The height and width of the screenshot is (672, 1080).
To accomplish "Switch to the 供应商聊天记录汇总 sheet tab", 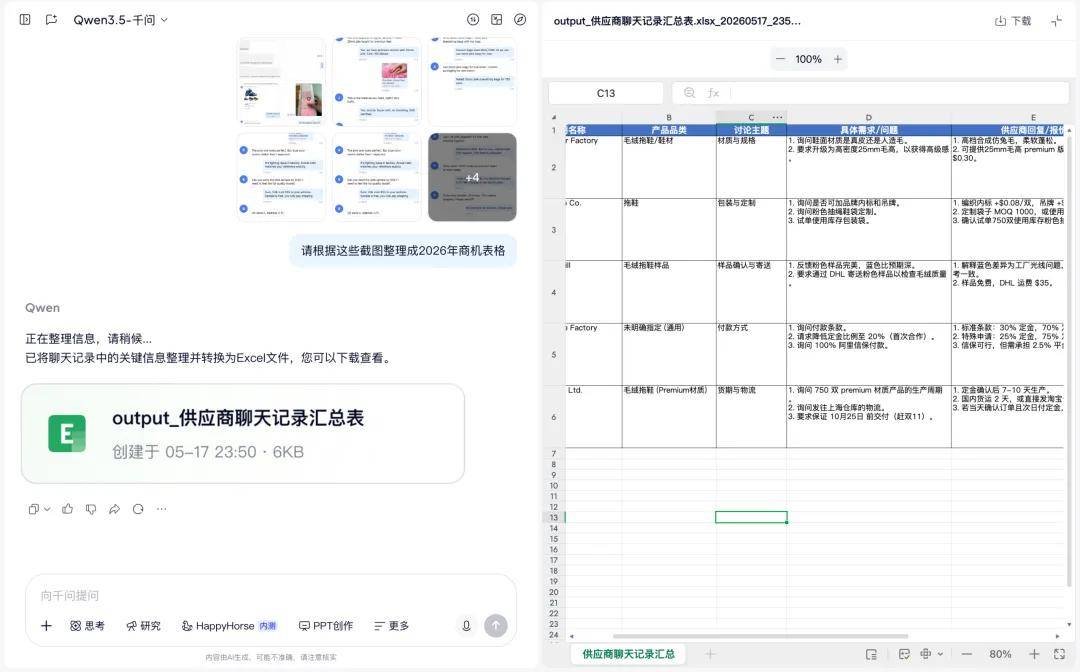I will pos(628,653).
